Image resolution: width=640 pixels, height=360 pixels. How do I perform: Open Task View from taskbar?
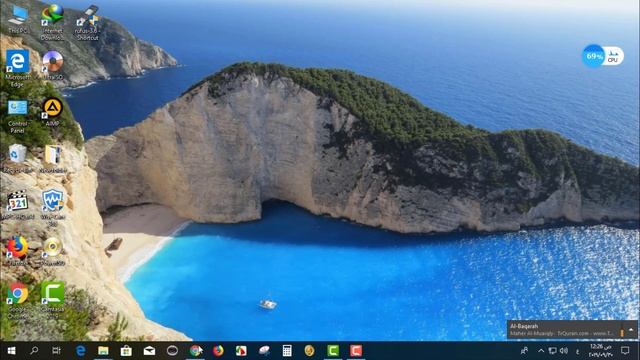coord(57,351)
